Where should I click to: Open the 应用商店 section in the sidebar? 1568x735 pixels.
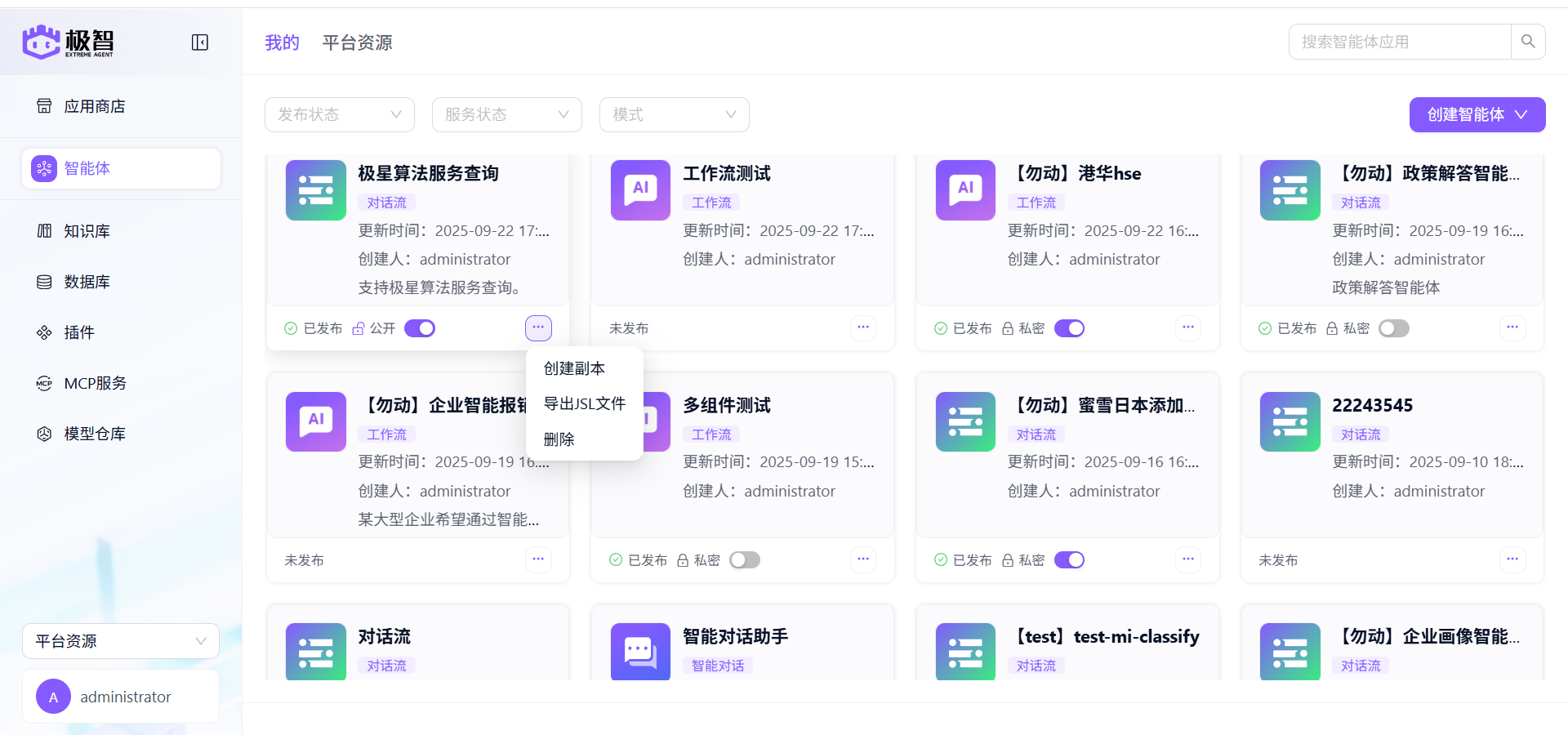(95, 105)
